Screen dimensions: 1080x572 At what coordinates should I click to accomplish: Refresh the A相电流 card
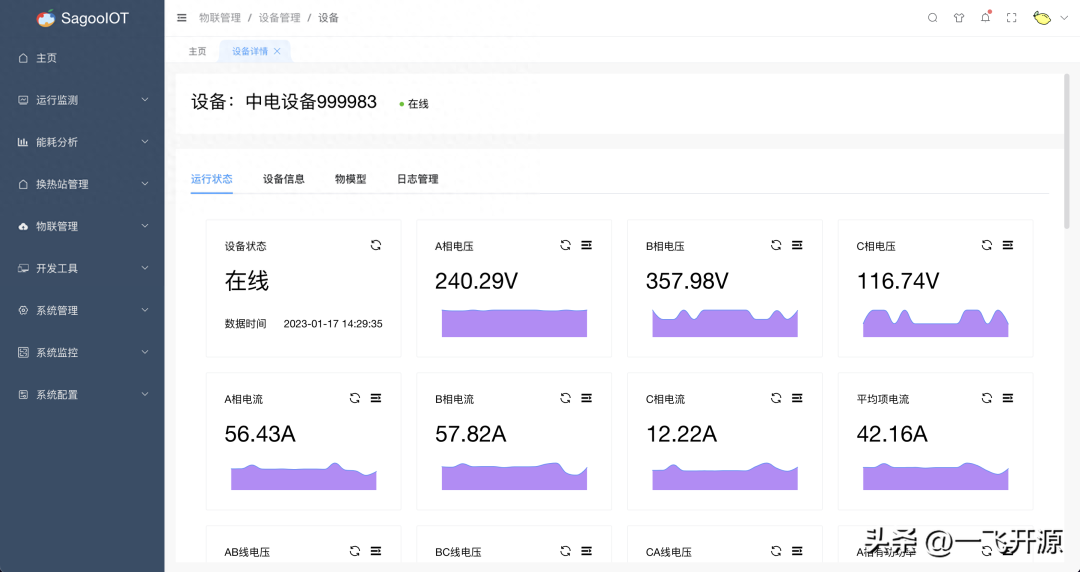355,398
